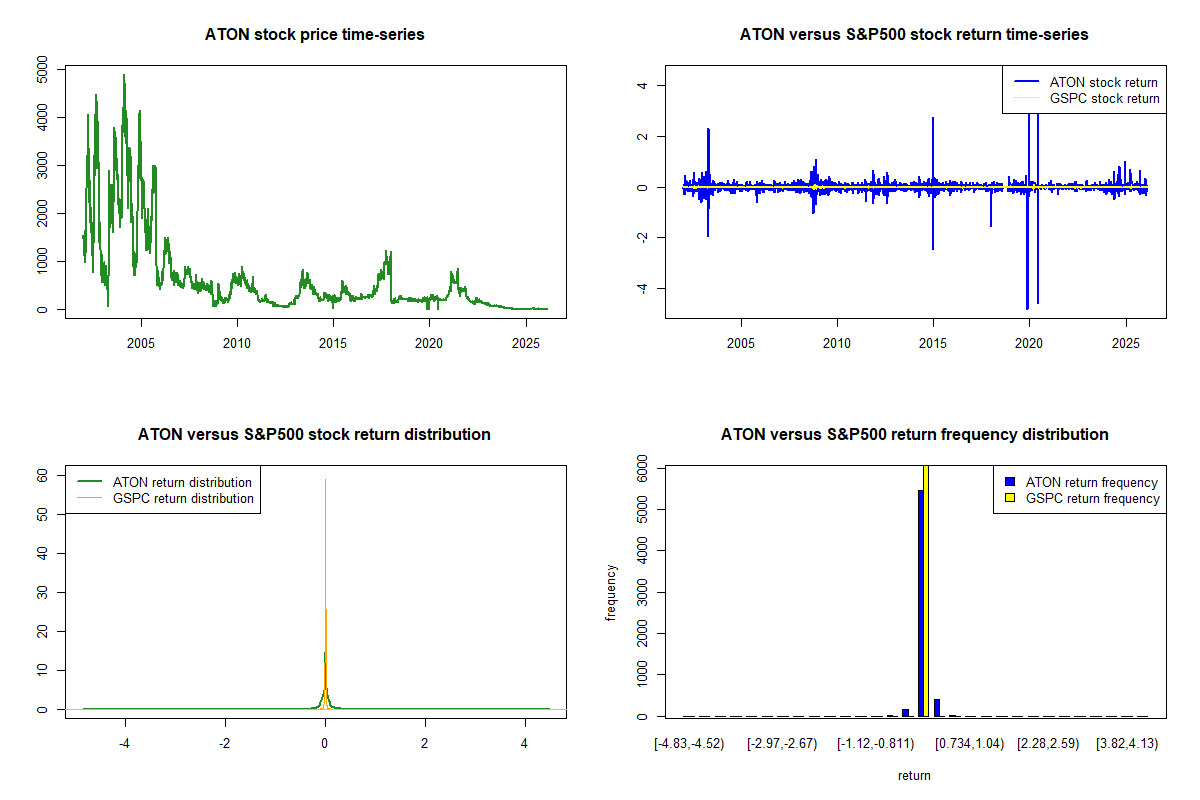Select the "GSPC return distribution" legend entry
Screen dimensions: 1200x800
pyautogui.click(x=183, y=498)
